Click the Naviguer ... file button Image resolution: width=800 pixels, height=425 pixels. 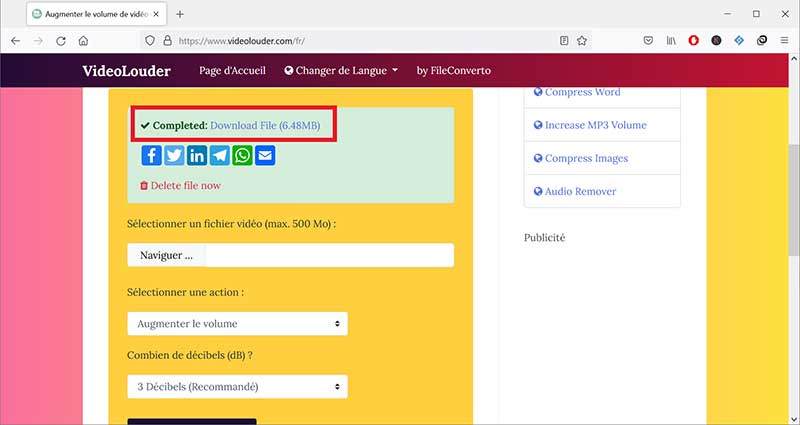pos(166,255)
